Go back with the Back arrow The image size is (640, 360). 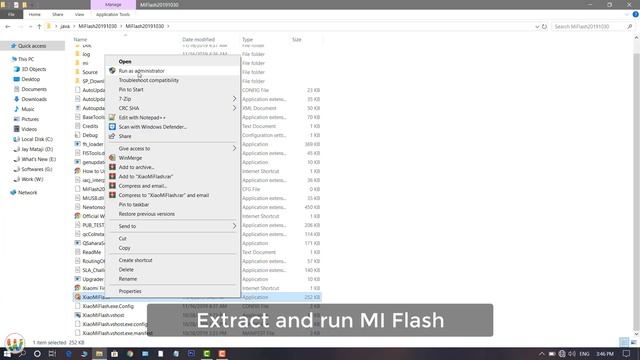[x=8, y=27]
